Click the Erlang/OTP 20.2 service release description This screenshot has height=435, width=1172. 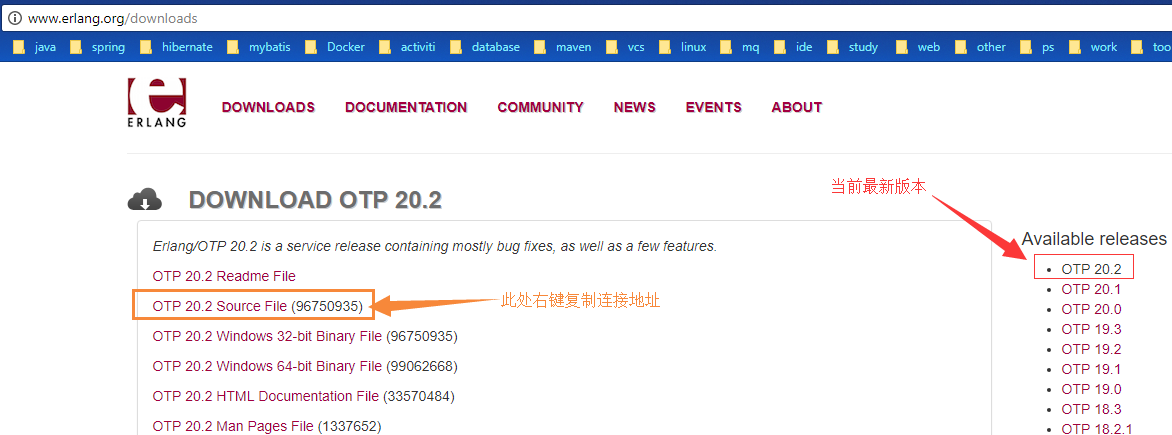click(434, 246)
